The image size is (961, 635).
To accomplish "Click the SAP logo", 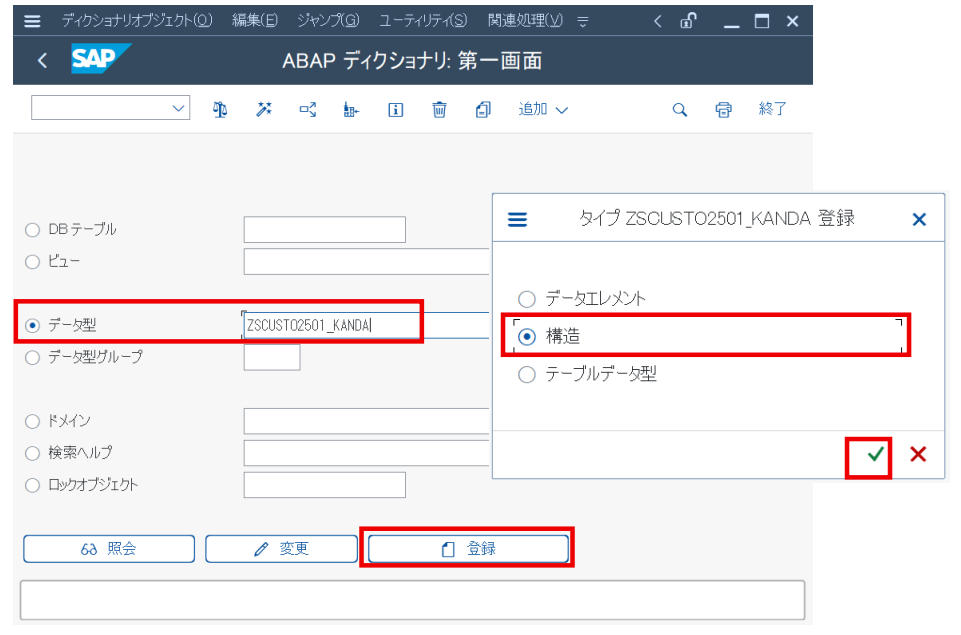I will pyautogui.click(x=101, y=59).
